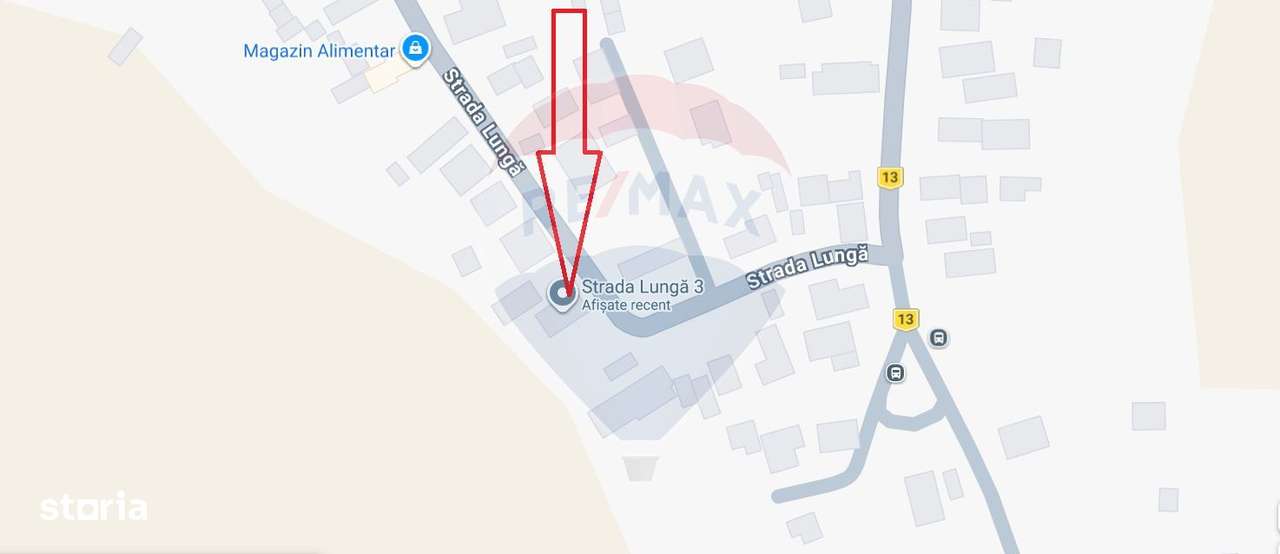The height and width of the screenshot is (554, 1280).
Task: Select the Strada Lungă 3 location pin
Action: (560, 294)
